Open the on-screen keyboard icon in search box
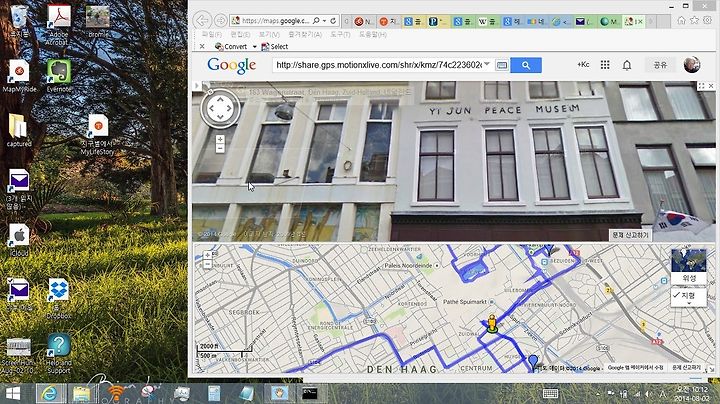Viewport: 720px width, 404px height. tap(502, 65)
